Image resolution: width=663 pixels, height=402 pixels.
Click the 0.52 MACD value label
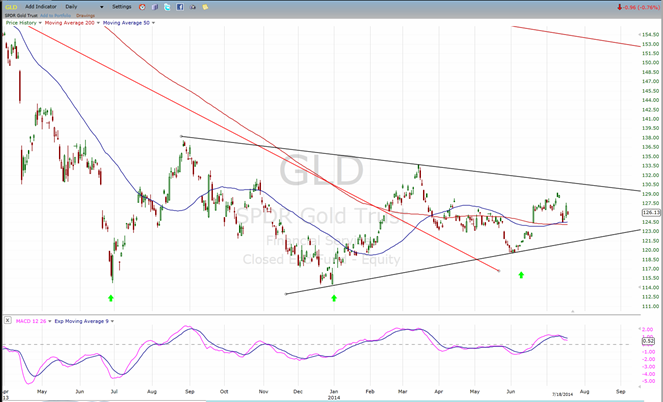(x=648, y=341)
